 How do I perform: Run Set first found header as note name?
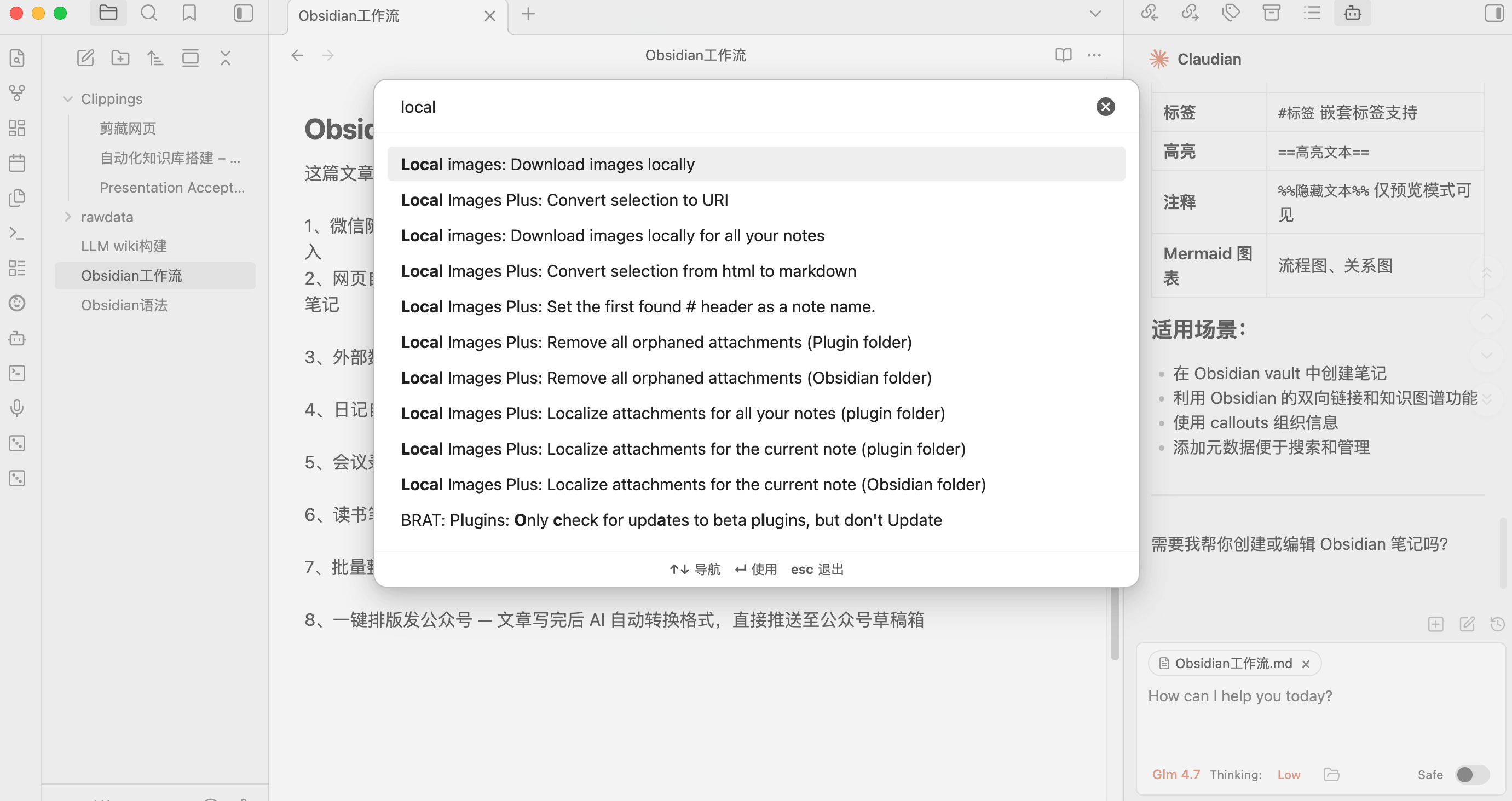pos(756,307)
